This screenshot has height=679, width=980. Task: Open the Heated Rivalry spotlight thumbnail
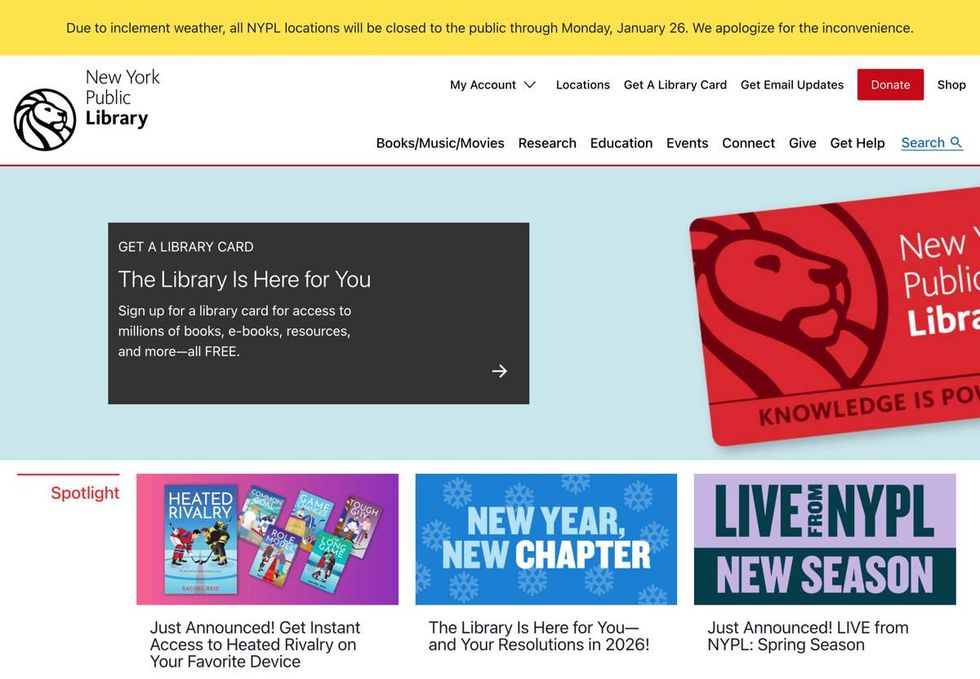pos(267,538)
